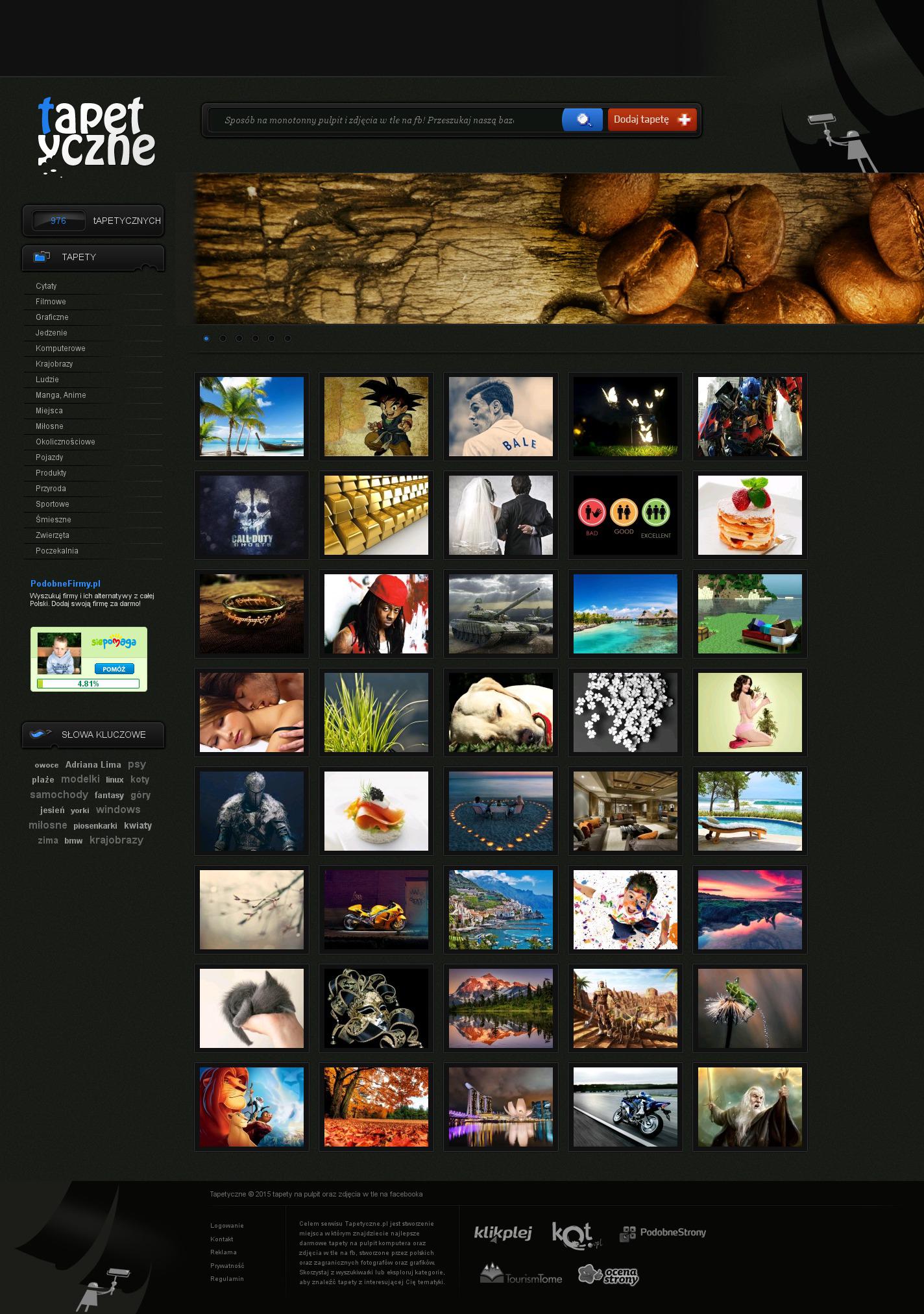Open the Logowanie footer link
This screenshot has width=924, height=1314.
(x=227, y=1226)
